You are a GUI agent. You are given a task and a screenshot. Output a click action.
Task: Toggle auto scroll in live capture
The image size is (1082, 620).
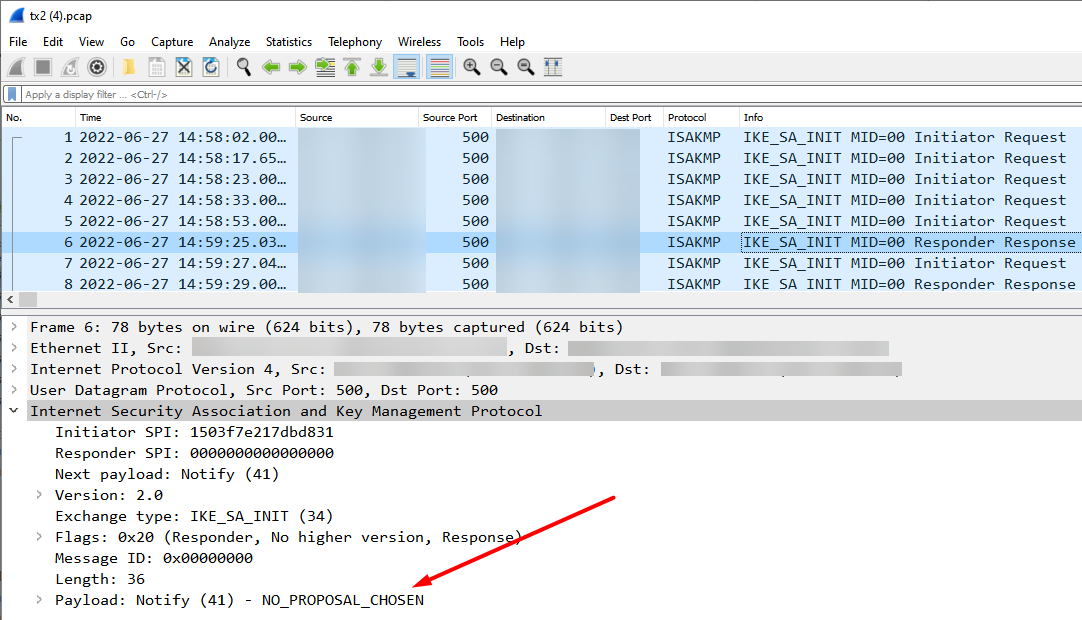[407, 66]
